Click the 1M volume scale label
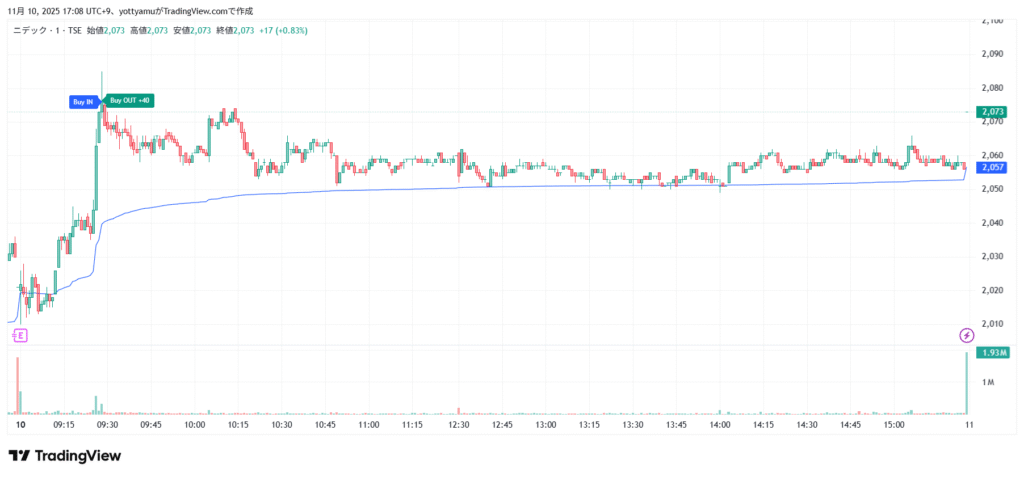 988,383
